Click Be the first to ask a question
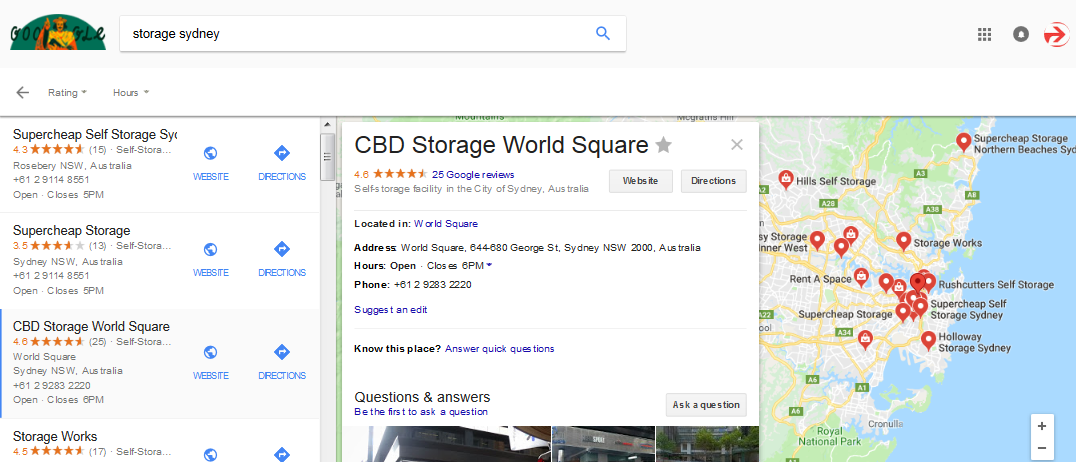 pos(421,412)
